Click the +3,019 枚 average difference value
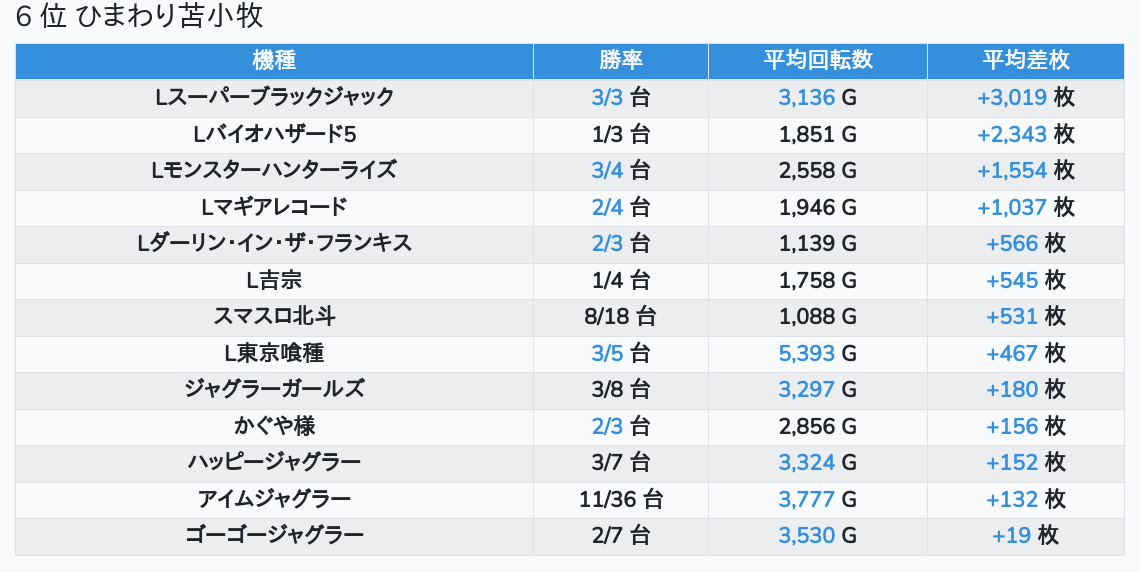Viewport: 1140px width, 572px height. (x=1025, y=97)
